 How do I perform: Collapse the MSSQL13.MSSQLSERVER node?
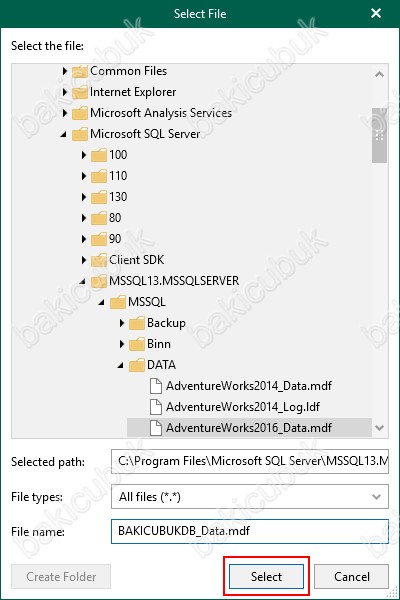(82, 282)
